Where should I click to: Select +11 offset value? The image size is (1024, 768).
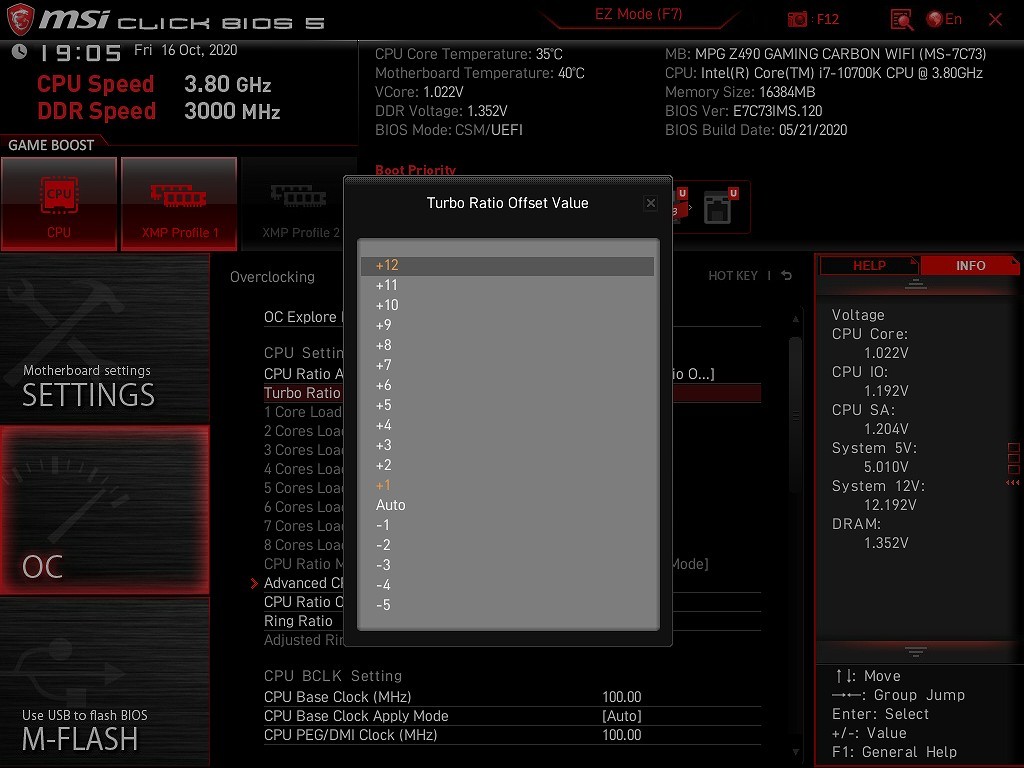click(507, 285)
